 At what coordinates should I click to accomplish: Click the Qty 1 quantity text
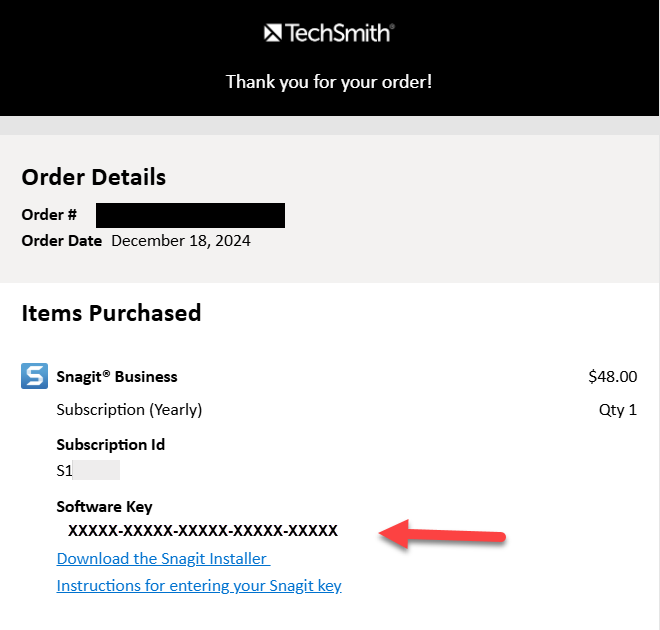(617, 410)
